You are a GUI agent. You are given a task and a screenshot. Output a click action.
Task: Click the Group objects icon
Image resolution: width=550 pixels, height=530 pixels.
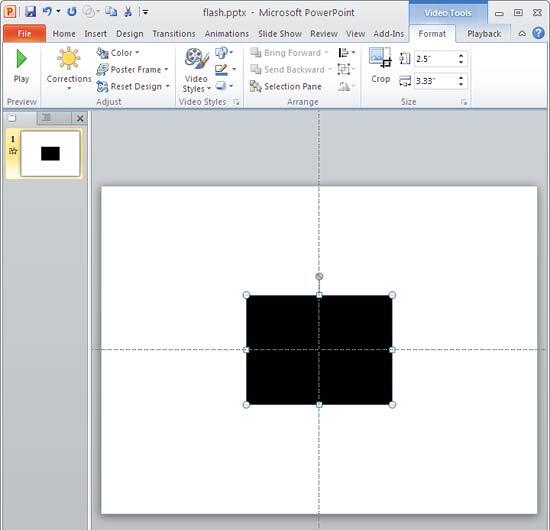click(x=343, y=69)
